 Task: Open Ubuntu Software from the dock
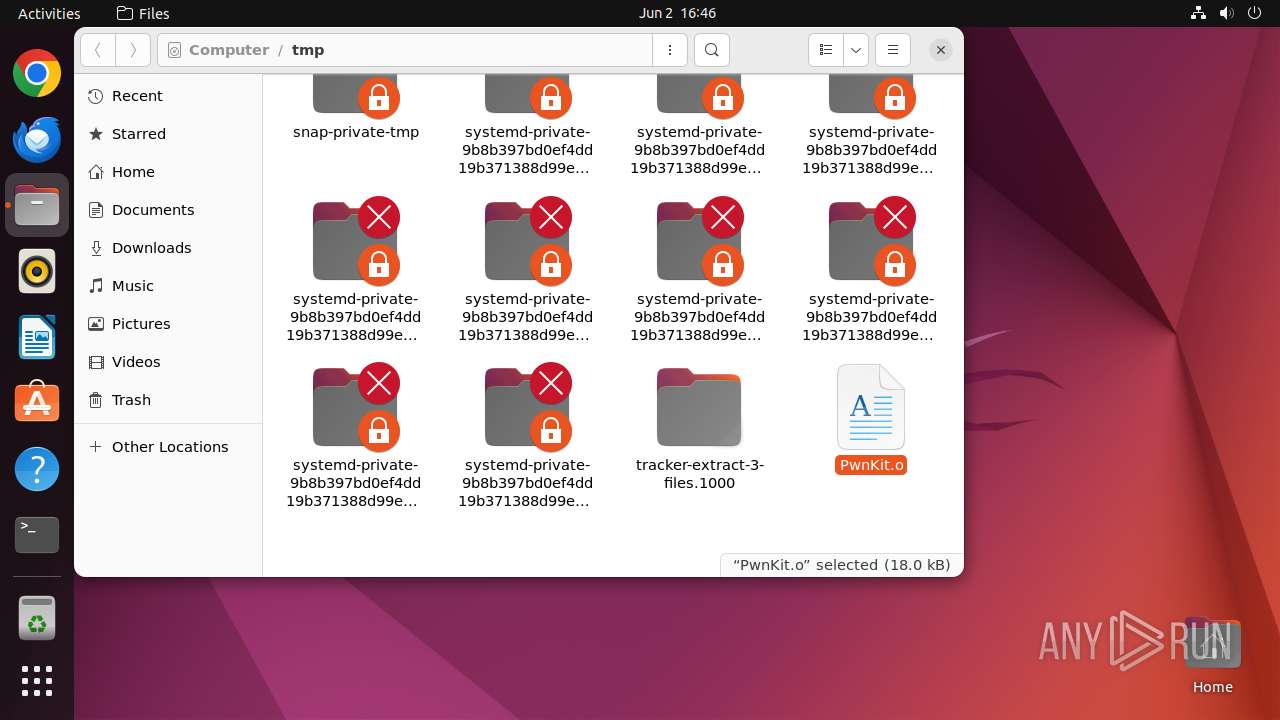(37, 403)
